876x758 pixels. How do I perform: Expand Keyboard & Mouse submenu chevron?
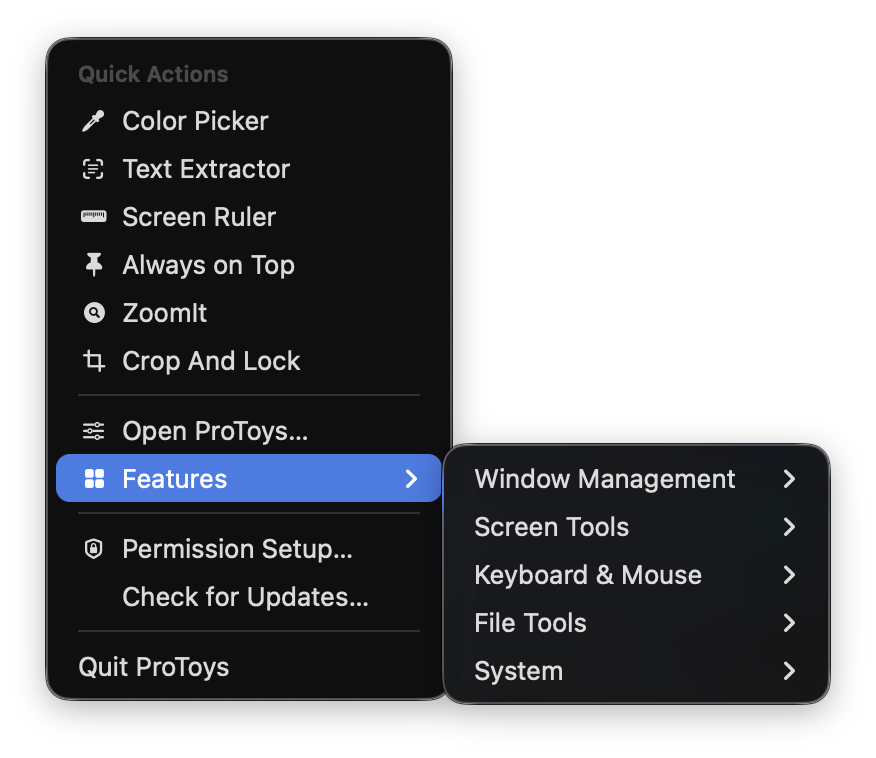tap(789, 575)
